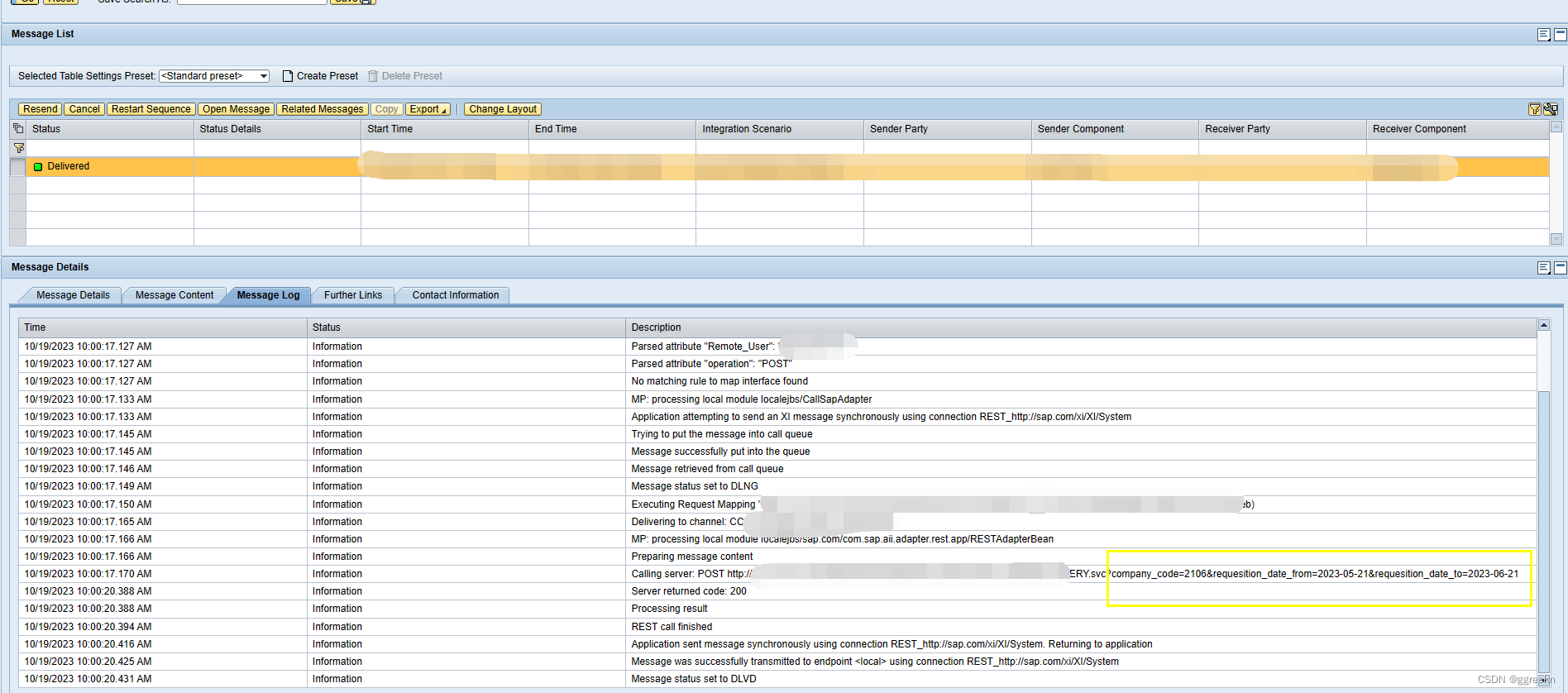Switch to the Message Details tab
The height and width of the screenshot is (693, 1568).
pos(73,295)
